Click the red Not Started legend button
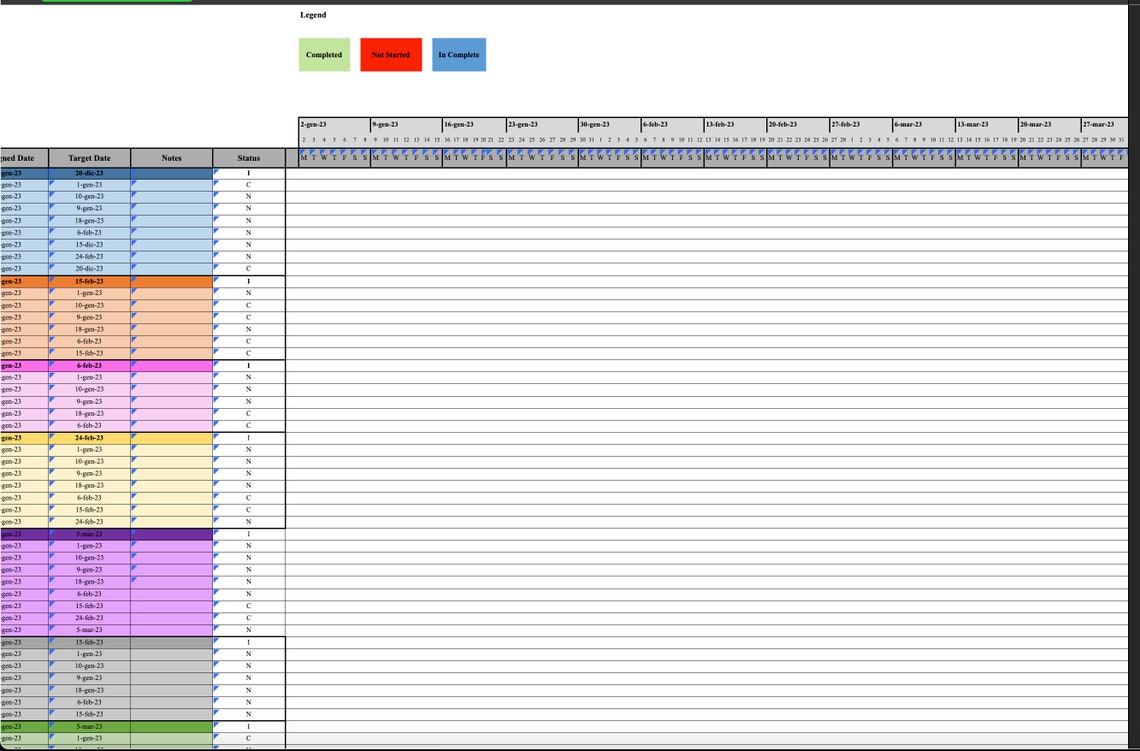This screenshot has width=1140, height=751. coord(390,55)
